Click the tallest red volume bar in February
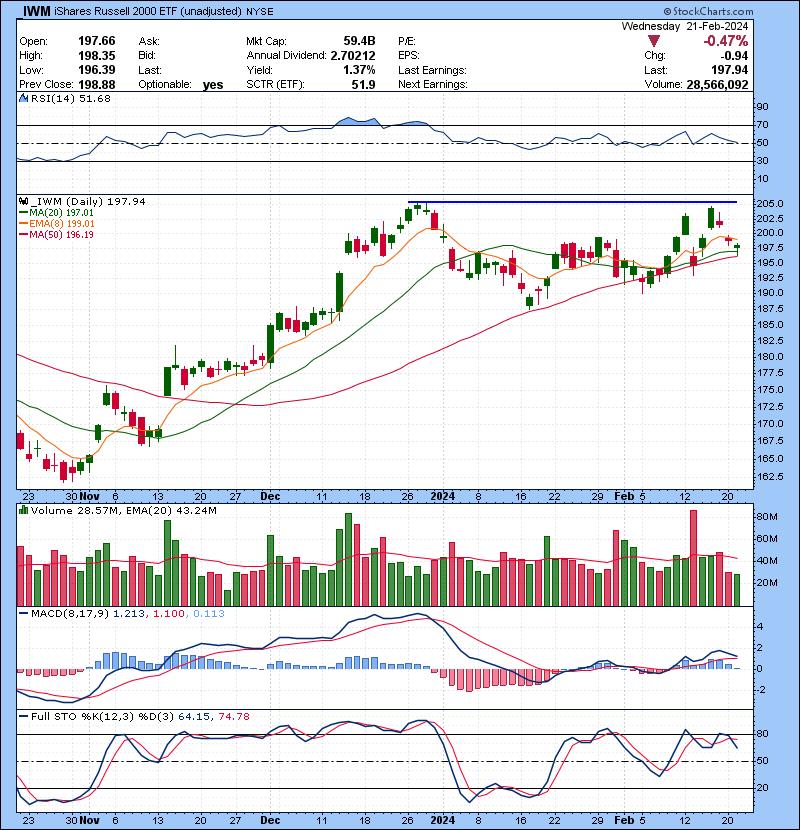Screen dimensions: 800x830 point(694,558)
